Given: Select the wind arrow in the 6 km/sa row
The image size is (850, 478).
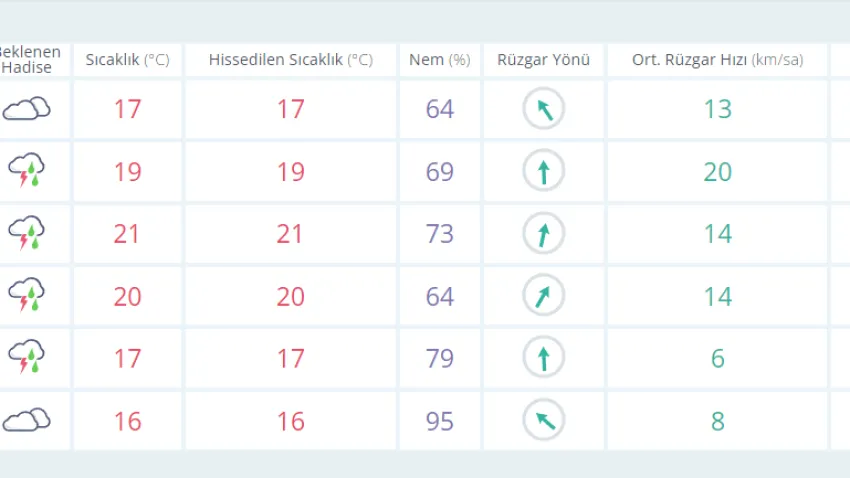Looking at the screenshot, I should 544,358.
